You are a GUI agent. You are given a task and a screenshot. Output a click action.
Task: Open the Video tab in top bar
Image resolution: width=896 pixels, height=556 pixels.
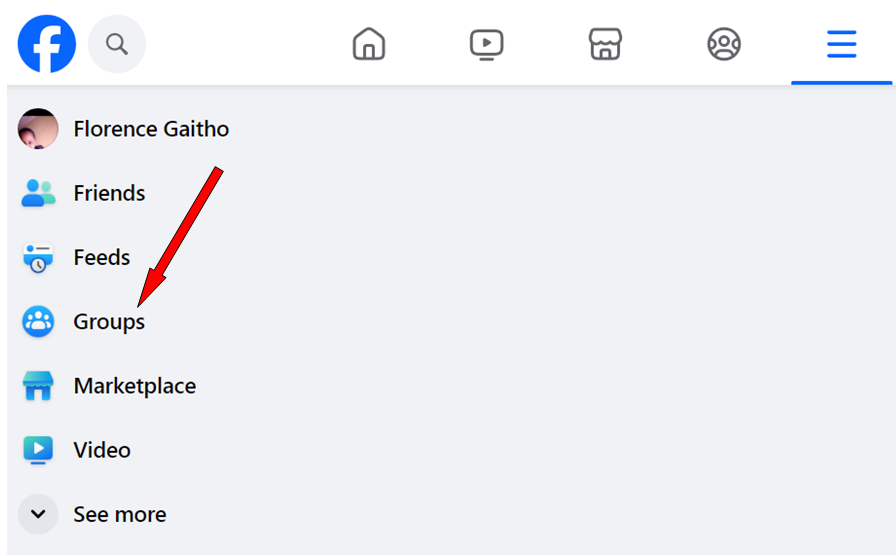pyautogui.click(x=487, y=44)
